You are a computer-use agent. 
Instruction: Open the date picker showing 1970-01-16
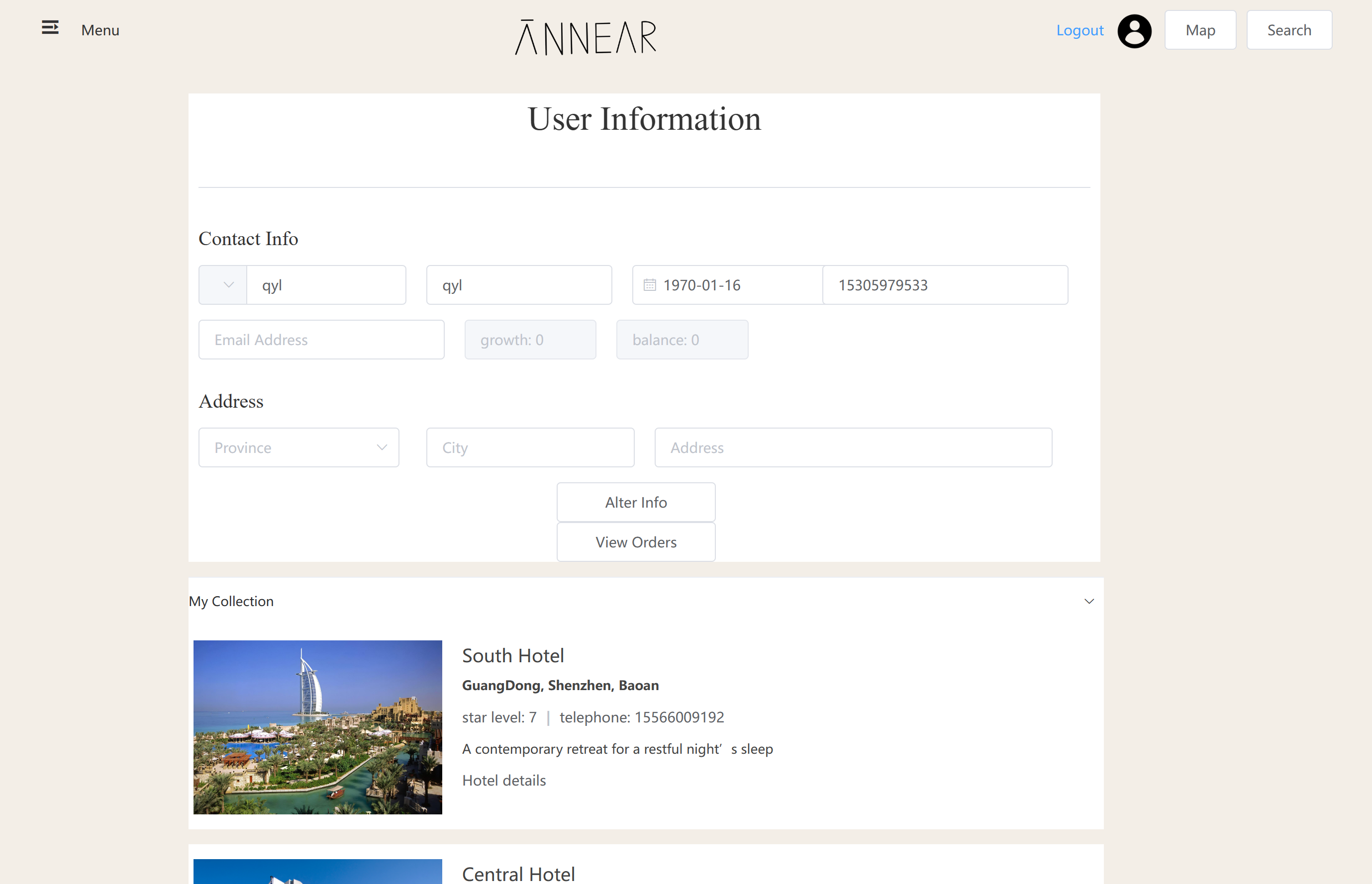point(728,285)
